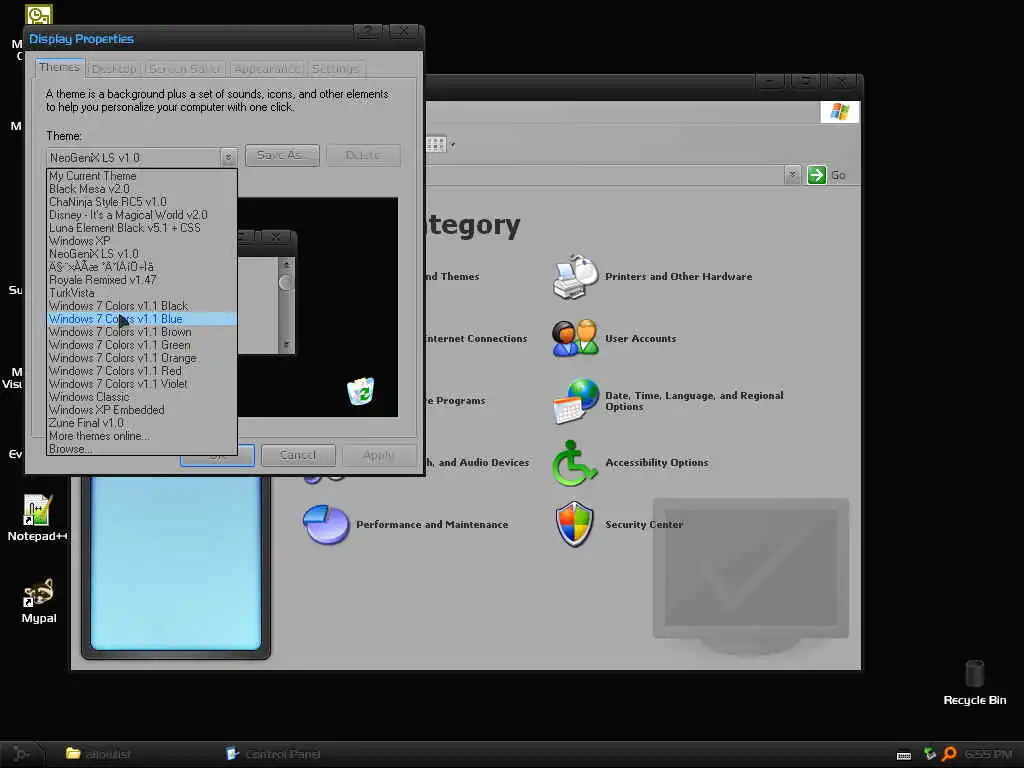Open the Appearance tab
Viewport: 1024px width, 768px height.
click(x=267, y=69)
